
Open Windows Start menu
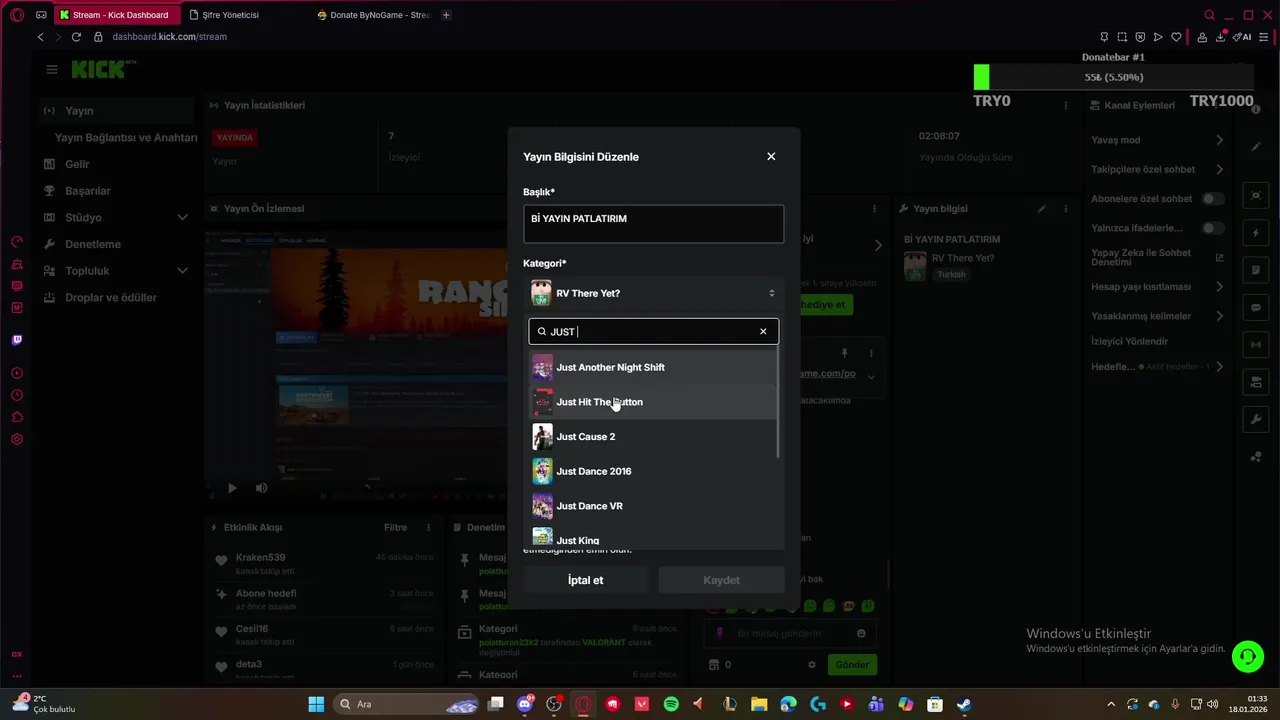[x=316, y=704]
